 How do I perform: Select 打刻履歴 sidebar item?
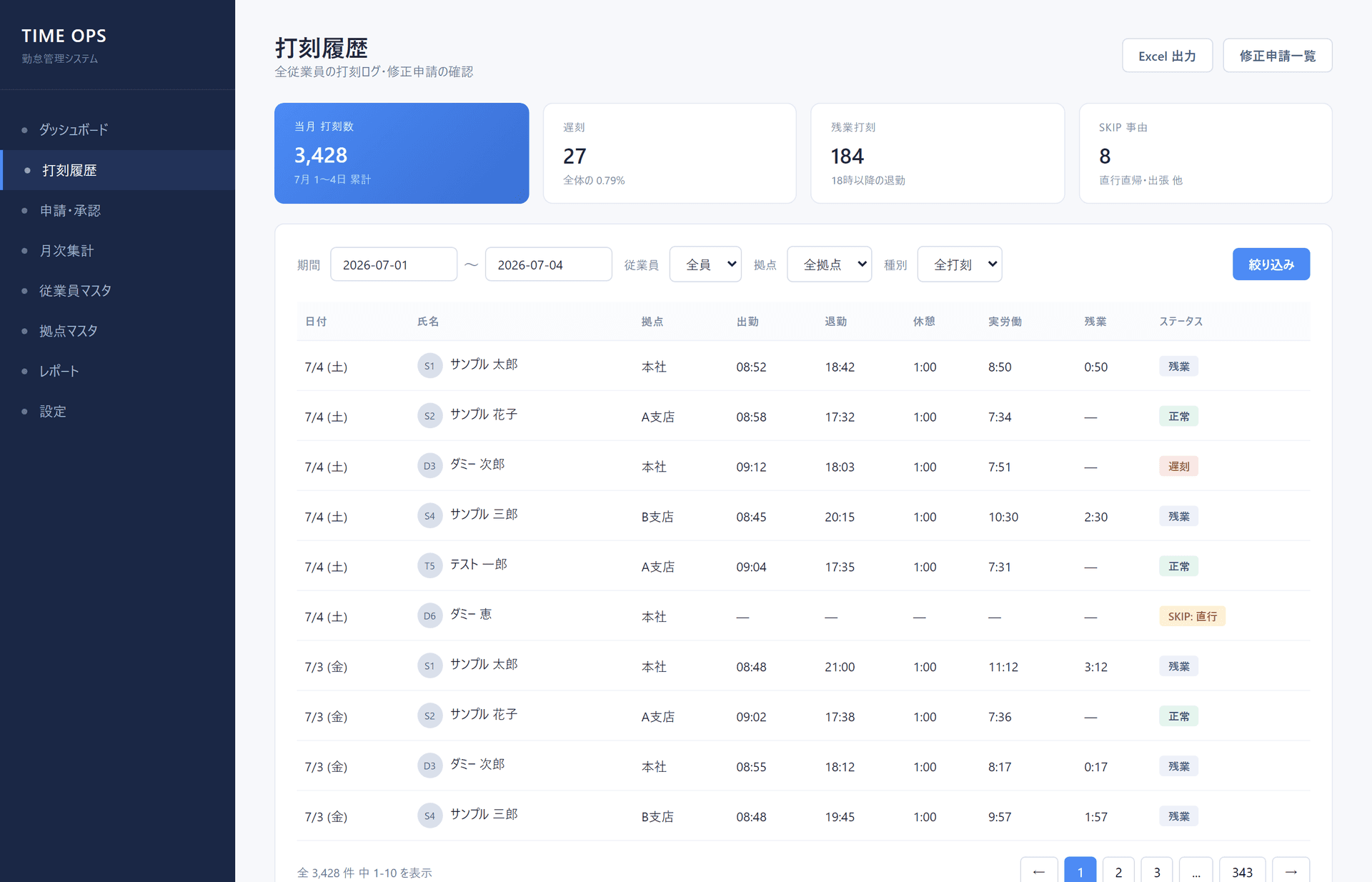click(x=117, y=170)
